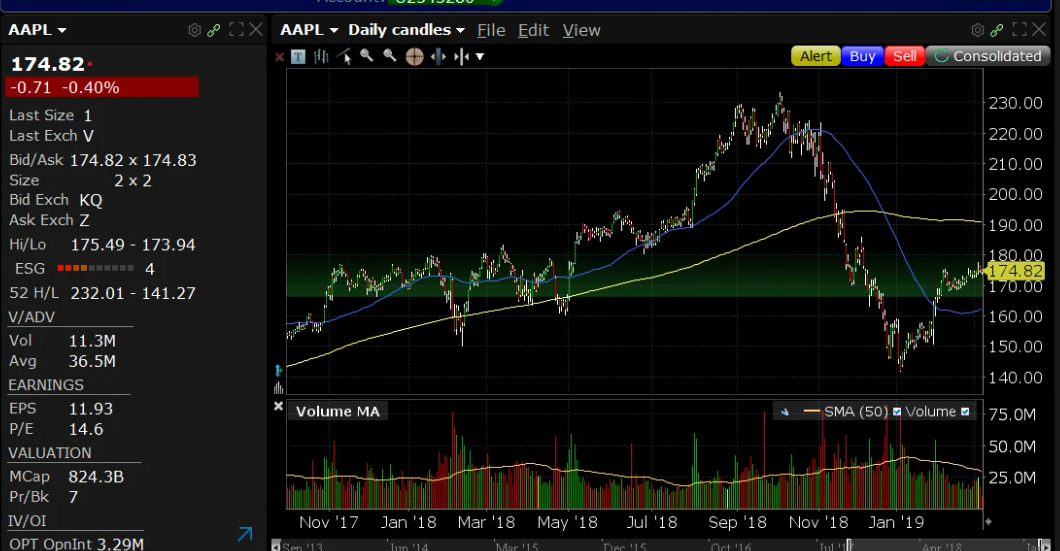The width and height of the screenshot is (1060, 551).
Task: Click the compress bars arrows icon
Action: 462,57
